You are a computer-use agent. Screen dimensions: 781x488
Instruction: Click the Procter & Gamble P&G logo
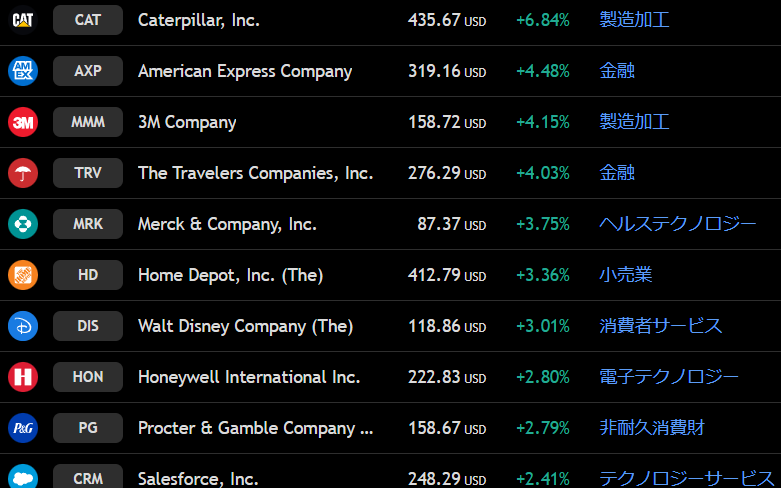coord(23,428)
